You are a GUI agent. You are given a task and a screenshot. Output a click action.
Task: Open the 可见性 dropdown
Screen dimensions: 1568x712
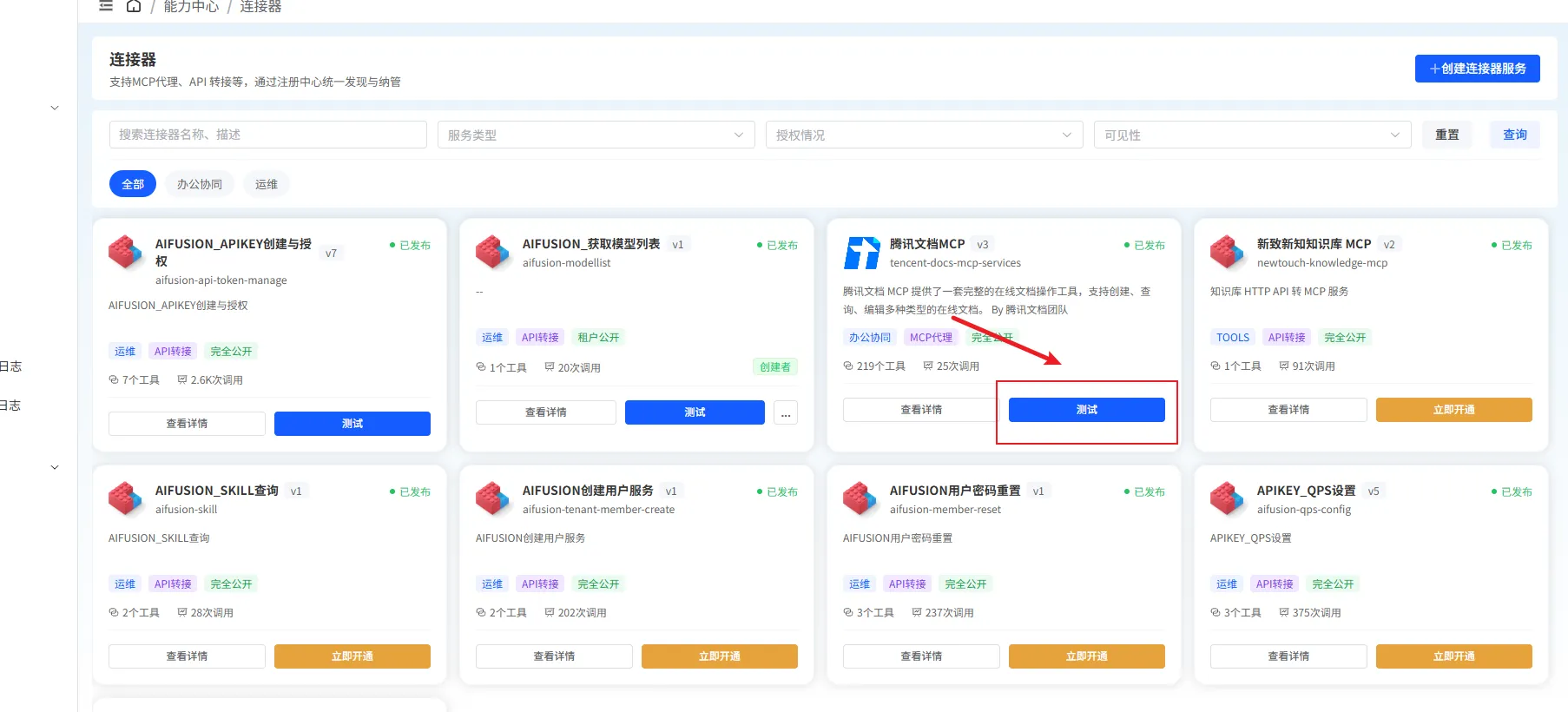pos(1252,135)
